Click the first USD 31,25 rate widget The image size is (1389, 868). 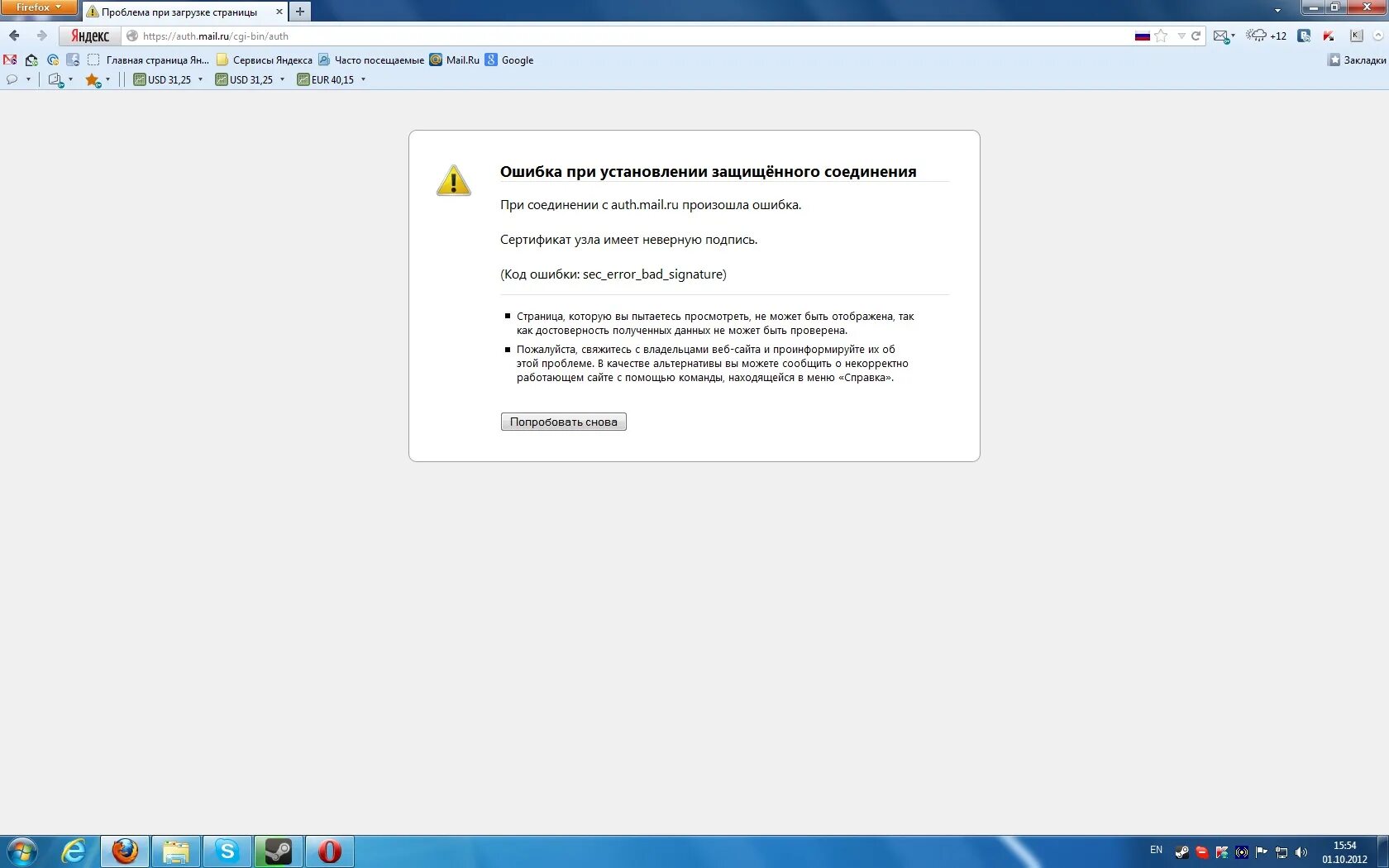162,79
